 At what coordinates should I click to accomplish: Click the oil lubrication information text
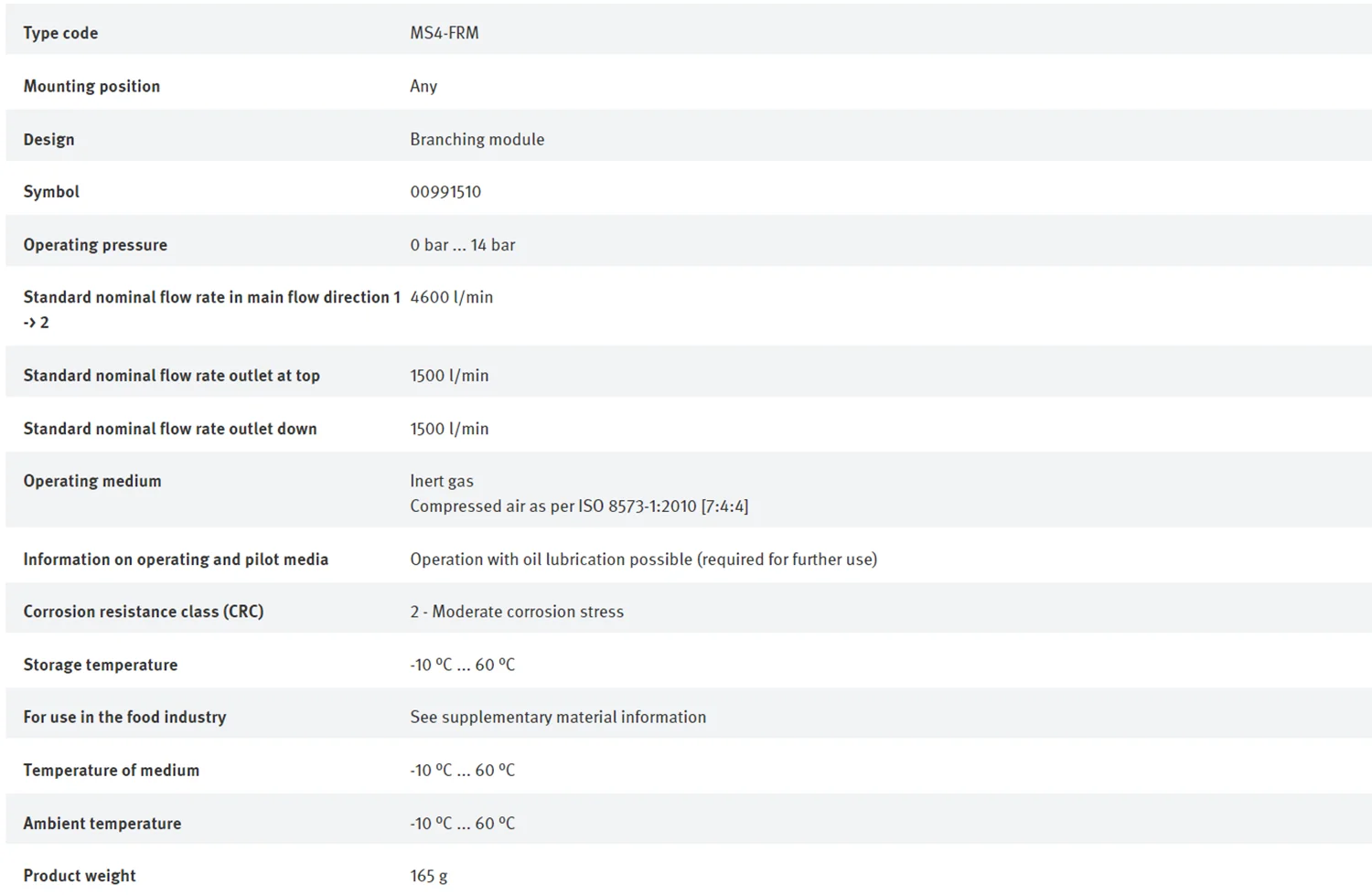643,559
